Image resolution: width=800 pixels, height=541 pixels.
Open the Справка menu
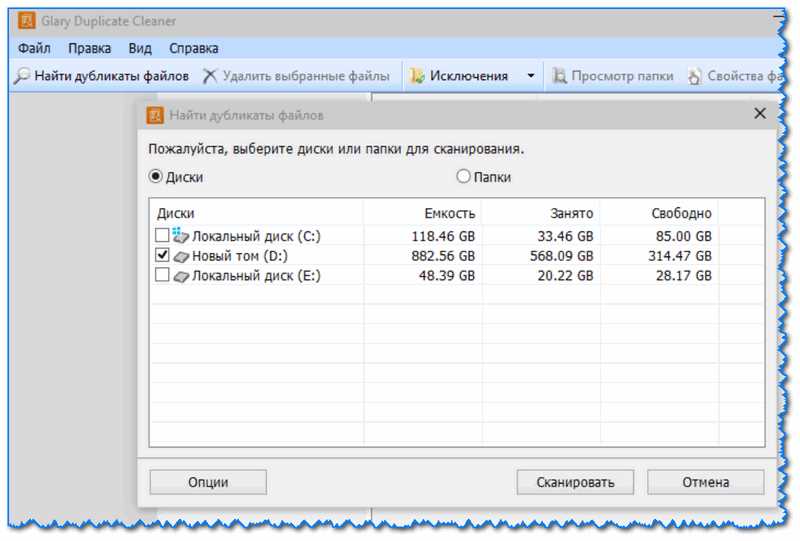(x=194, y=48)
